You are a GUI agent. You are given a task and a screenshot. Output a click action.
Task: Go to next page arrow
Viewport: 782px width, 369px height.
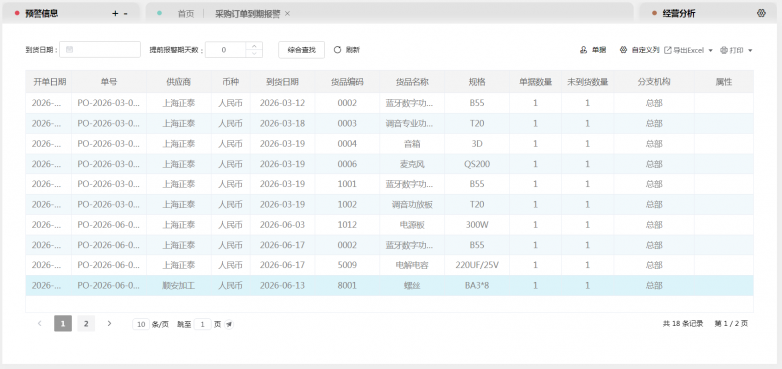[109, 324]
